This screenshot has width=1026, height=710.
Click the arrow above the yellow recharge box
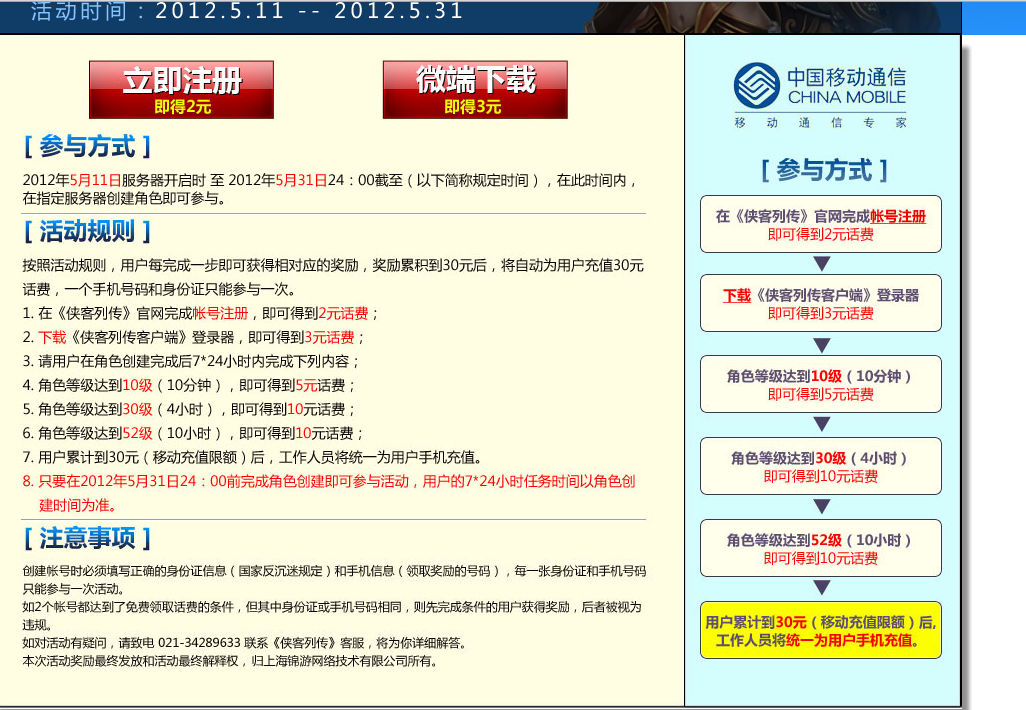[821, 587]
